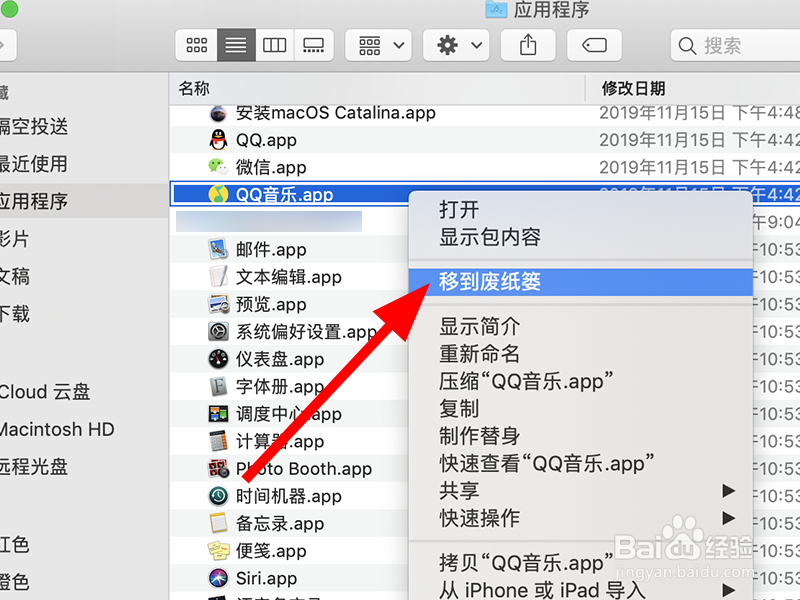Image resolution: width=800 pixels, height=600 pixels.
Task: Choose 显示简介 from the context menu
Action: tap(581, 327)
